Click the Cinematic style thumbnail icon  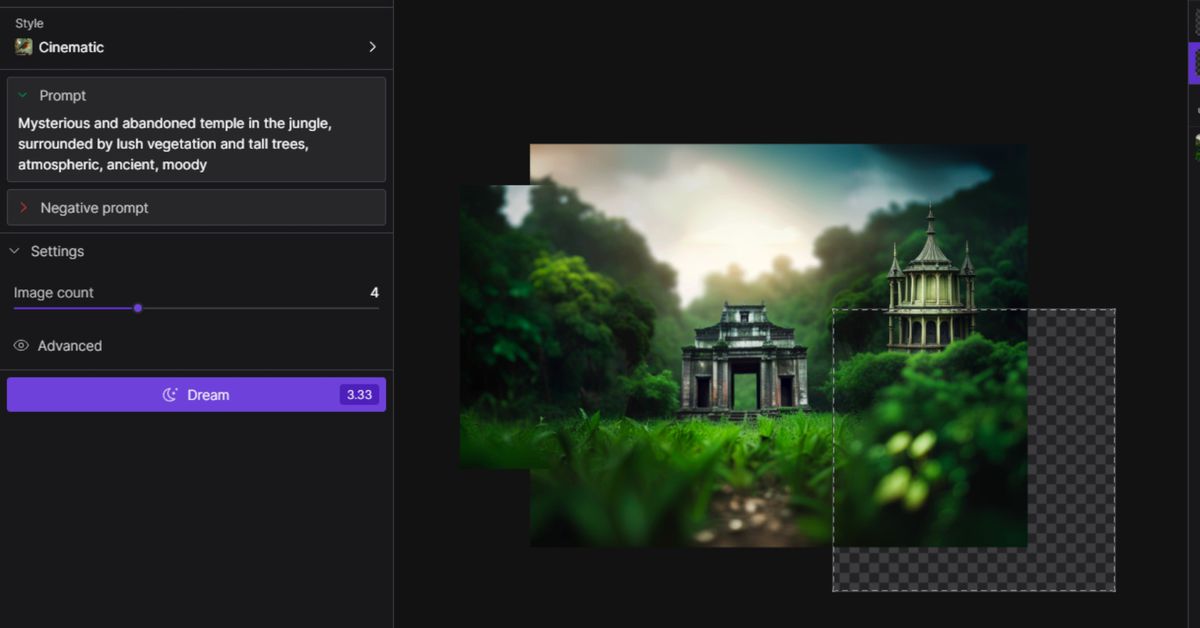pos(22,46)
